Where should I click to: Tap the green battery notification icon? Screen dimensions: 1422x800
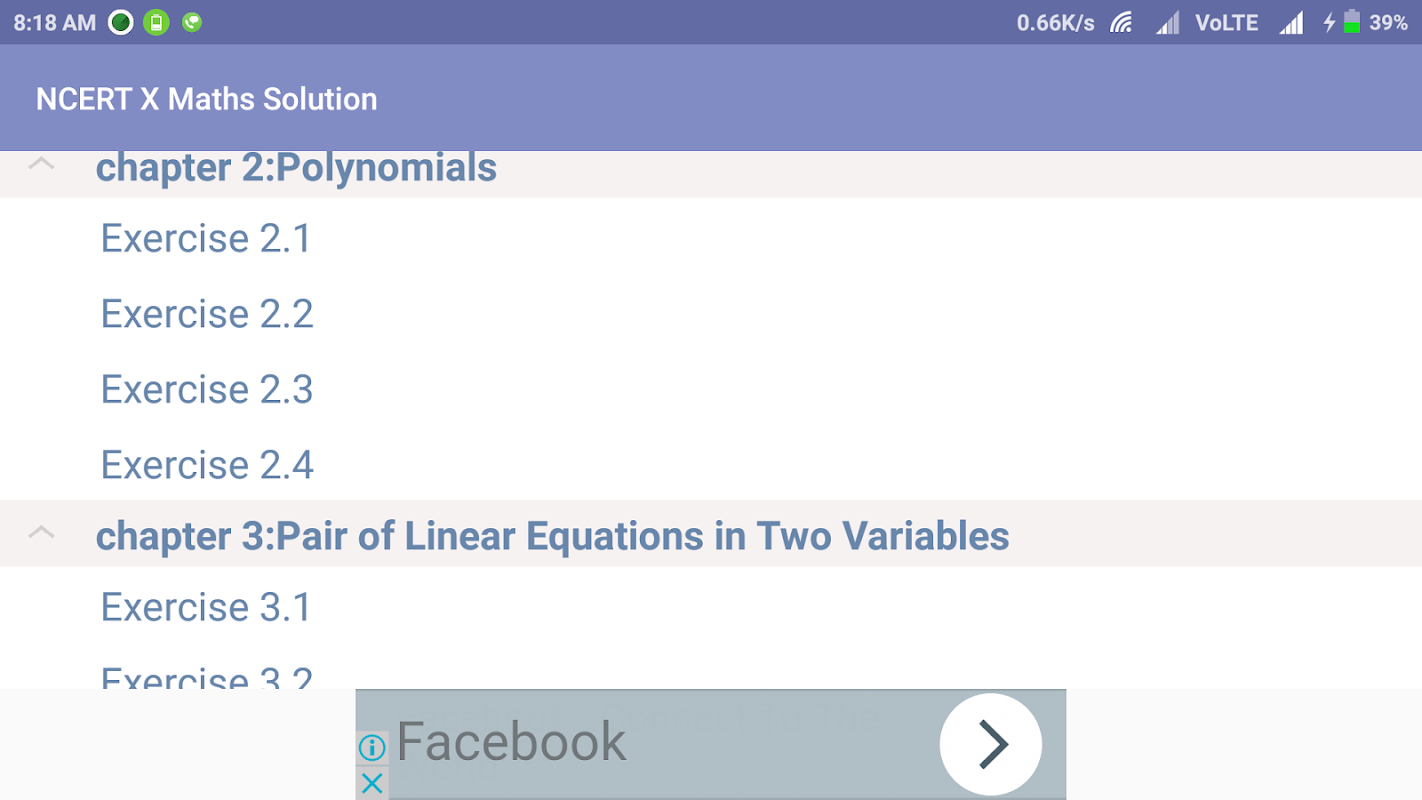pyautogui.click(x=156, y=22)
